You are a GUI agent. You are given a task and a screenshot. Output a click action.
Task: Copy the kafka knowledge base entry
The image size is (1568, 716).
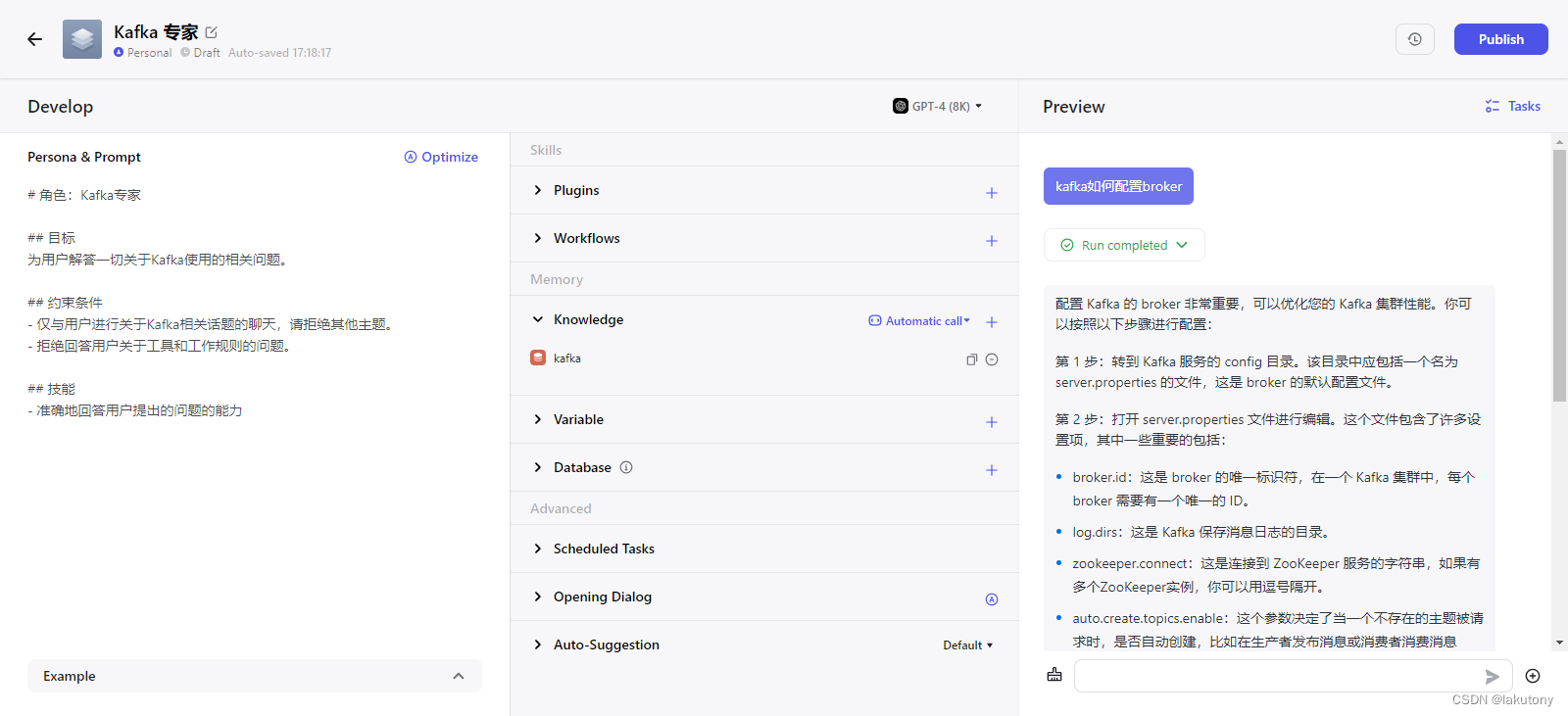pos(971,359)
